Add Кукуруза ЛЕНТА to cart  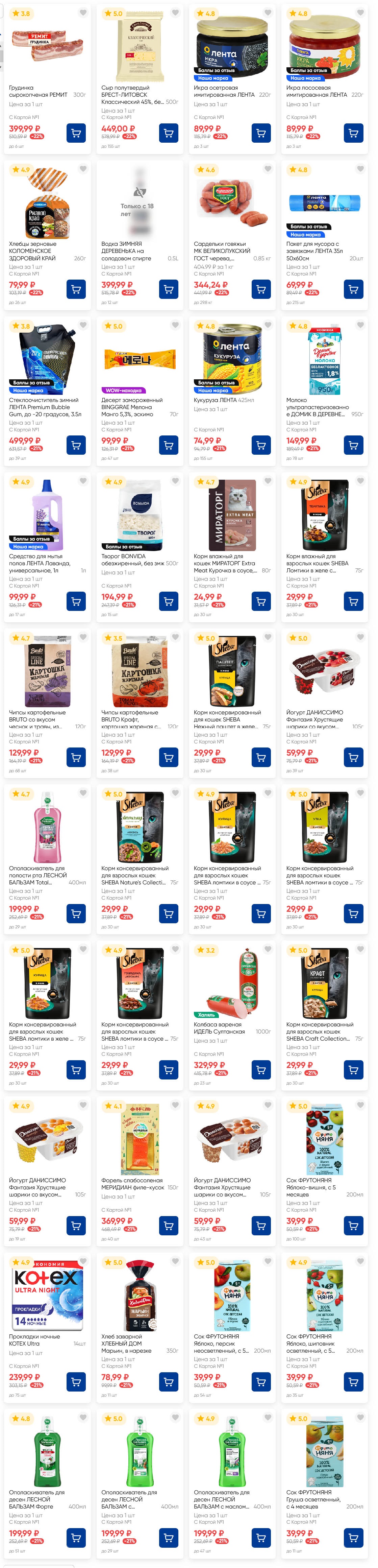261,446
